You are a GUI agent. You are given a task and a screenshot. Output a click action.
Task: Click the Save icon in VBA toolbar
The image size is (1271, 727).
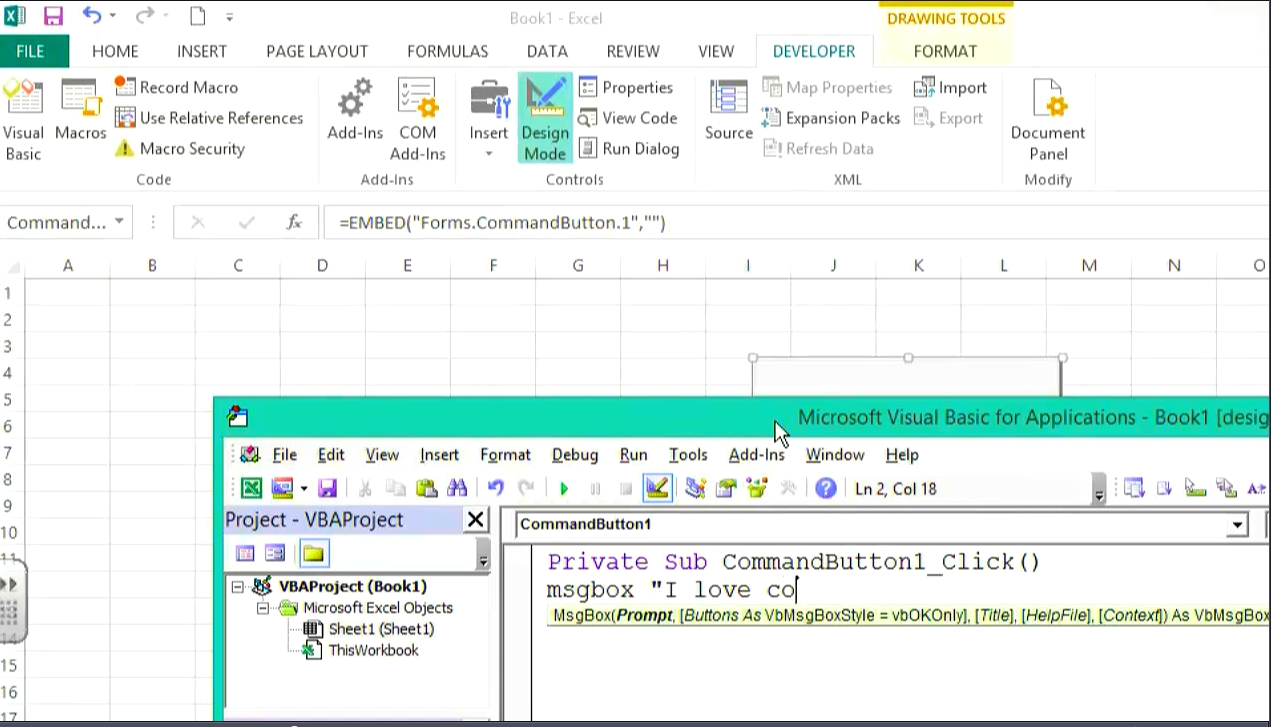[327, 488]
